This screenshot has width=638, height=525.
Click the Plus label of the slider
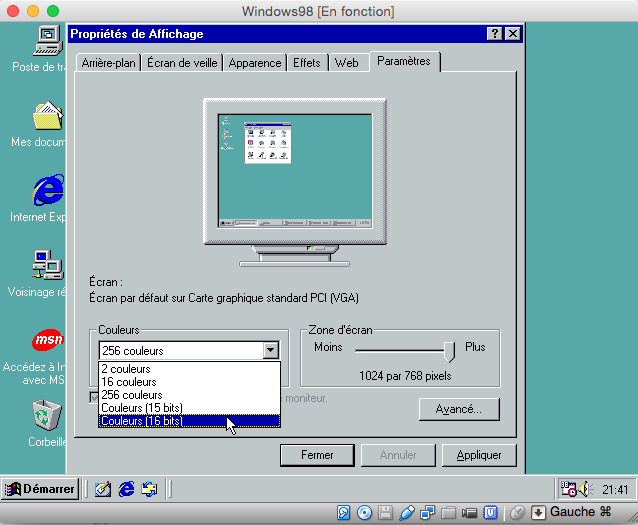coord(475,347)
